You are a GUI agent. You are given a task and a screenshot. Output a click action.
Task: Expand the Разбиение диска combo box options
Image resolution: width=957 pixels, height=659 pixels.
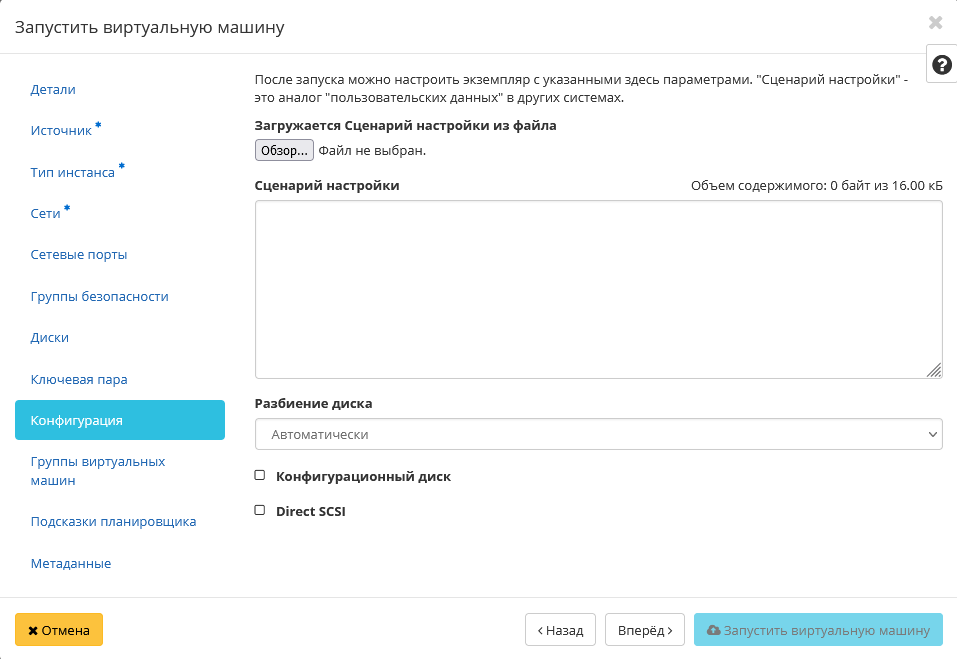point(930,434)
